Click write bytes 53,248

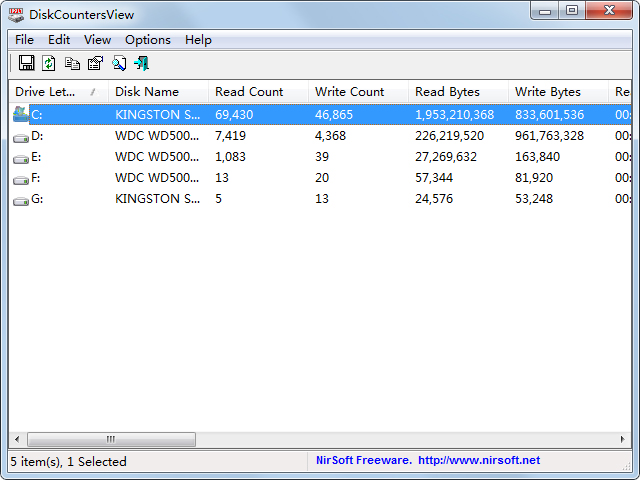tap(534, 199)
